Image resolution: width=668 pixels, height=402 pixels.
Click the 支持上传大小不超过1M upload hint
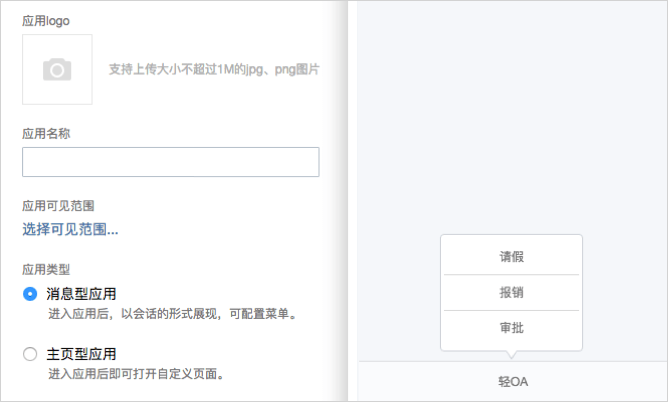214,69
